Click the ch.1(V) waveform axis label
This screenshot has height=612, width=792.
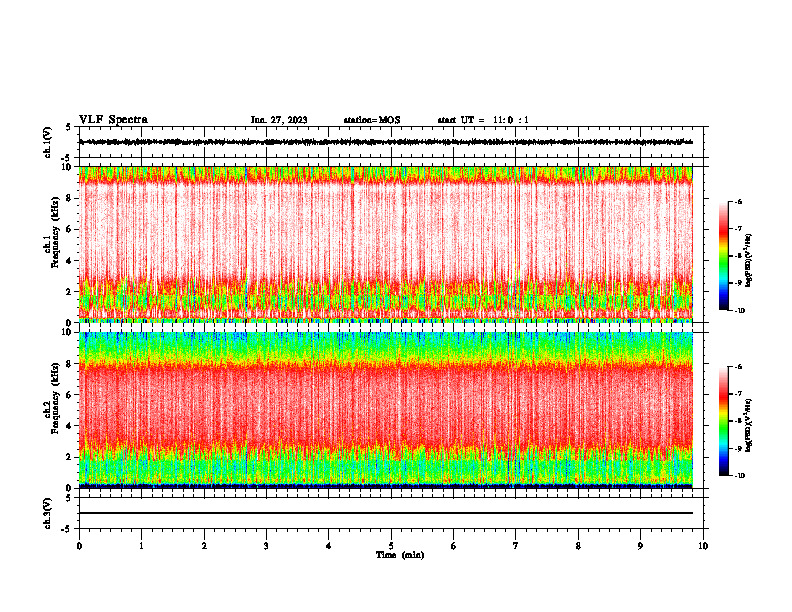pos(47,142)
